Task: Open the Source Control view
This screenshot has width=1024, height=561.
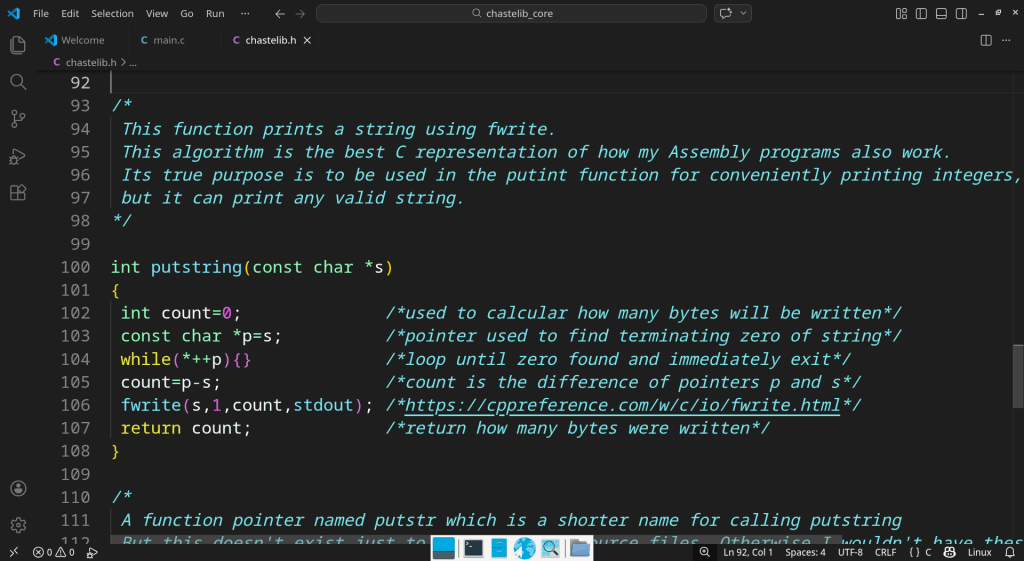Action: click(17, 119)
